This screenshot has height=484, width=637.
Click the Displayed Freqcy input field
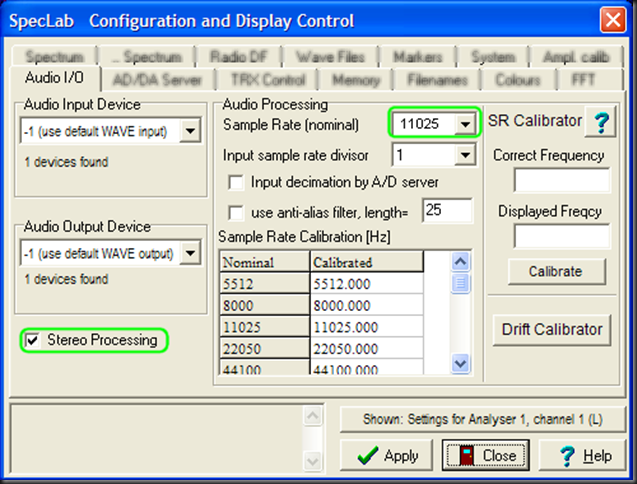(562, 236)
